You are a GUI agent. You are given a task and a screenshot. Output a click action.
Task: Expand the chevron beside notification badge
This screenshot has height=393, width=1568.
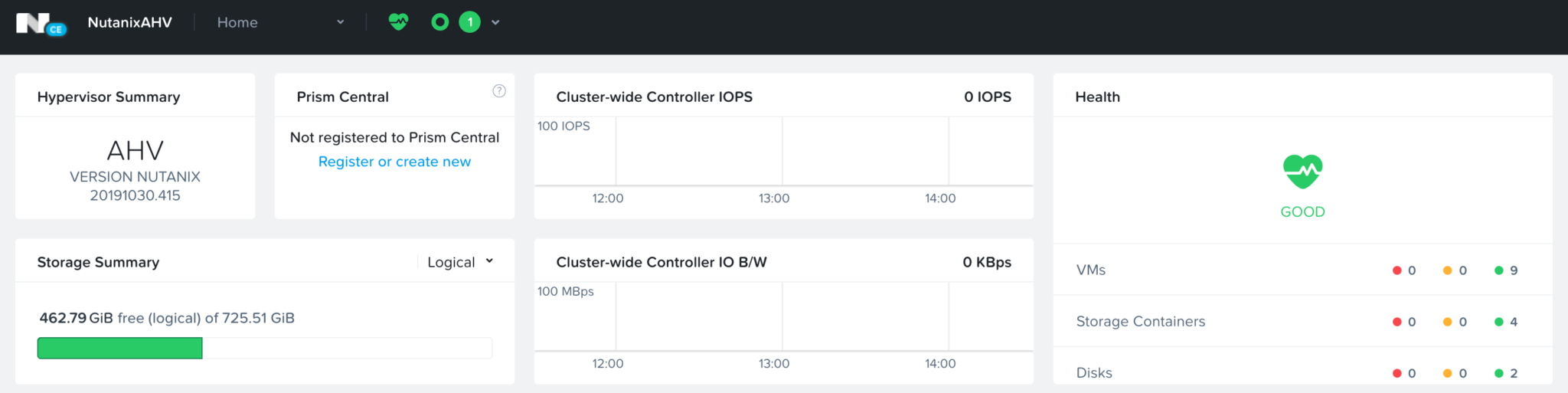495,22
